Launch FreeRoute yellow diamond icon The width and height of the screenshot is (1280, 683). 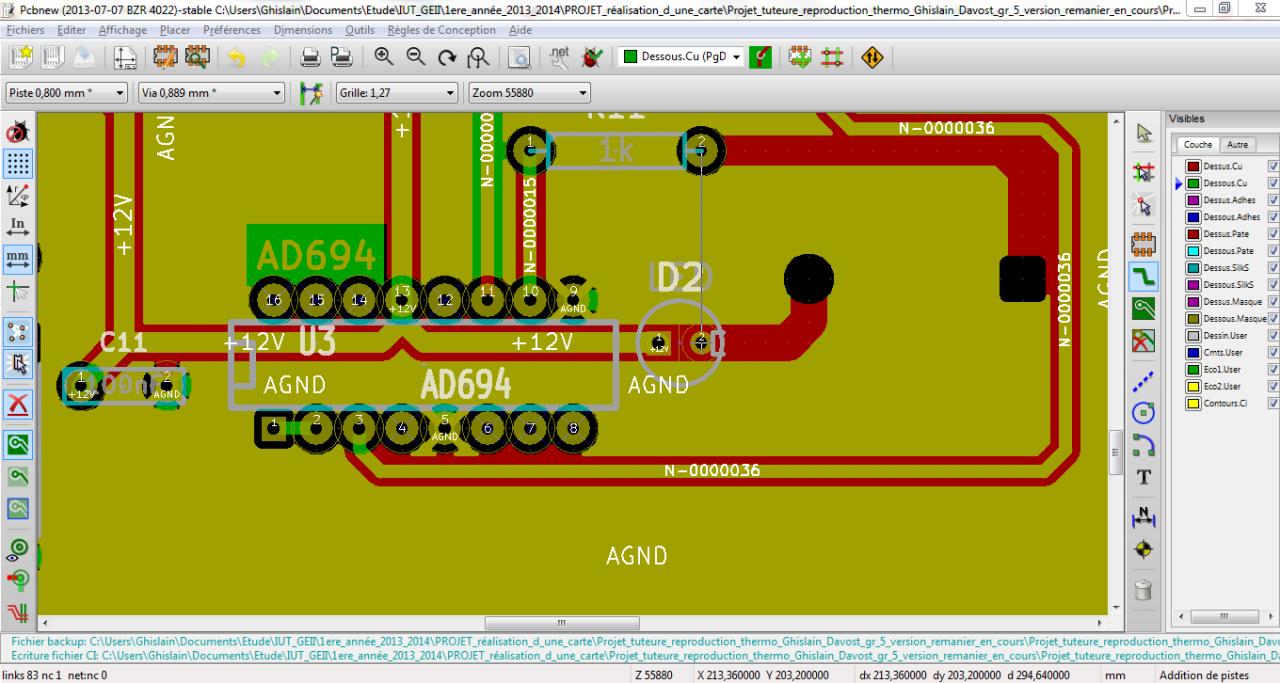click(x=872, y=58)
